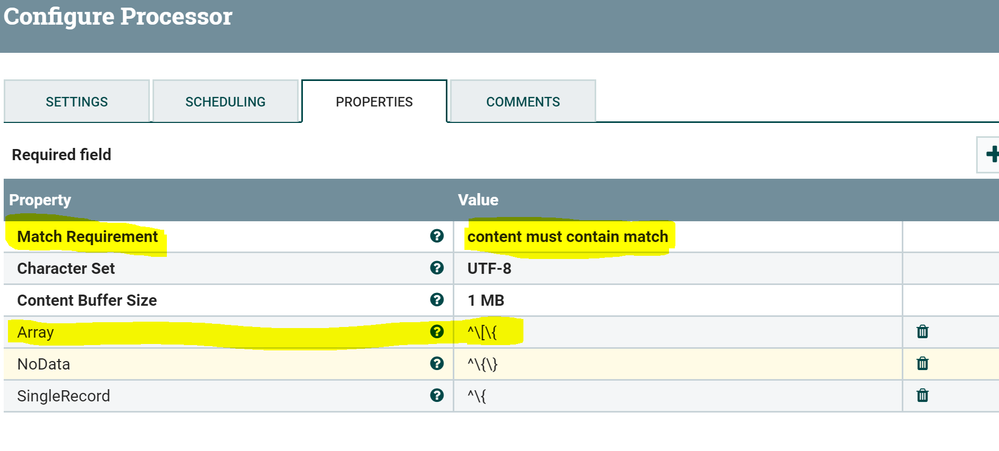Select the Properties tab

pyautogui.click(x=374, y=102)
